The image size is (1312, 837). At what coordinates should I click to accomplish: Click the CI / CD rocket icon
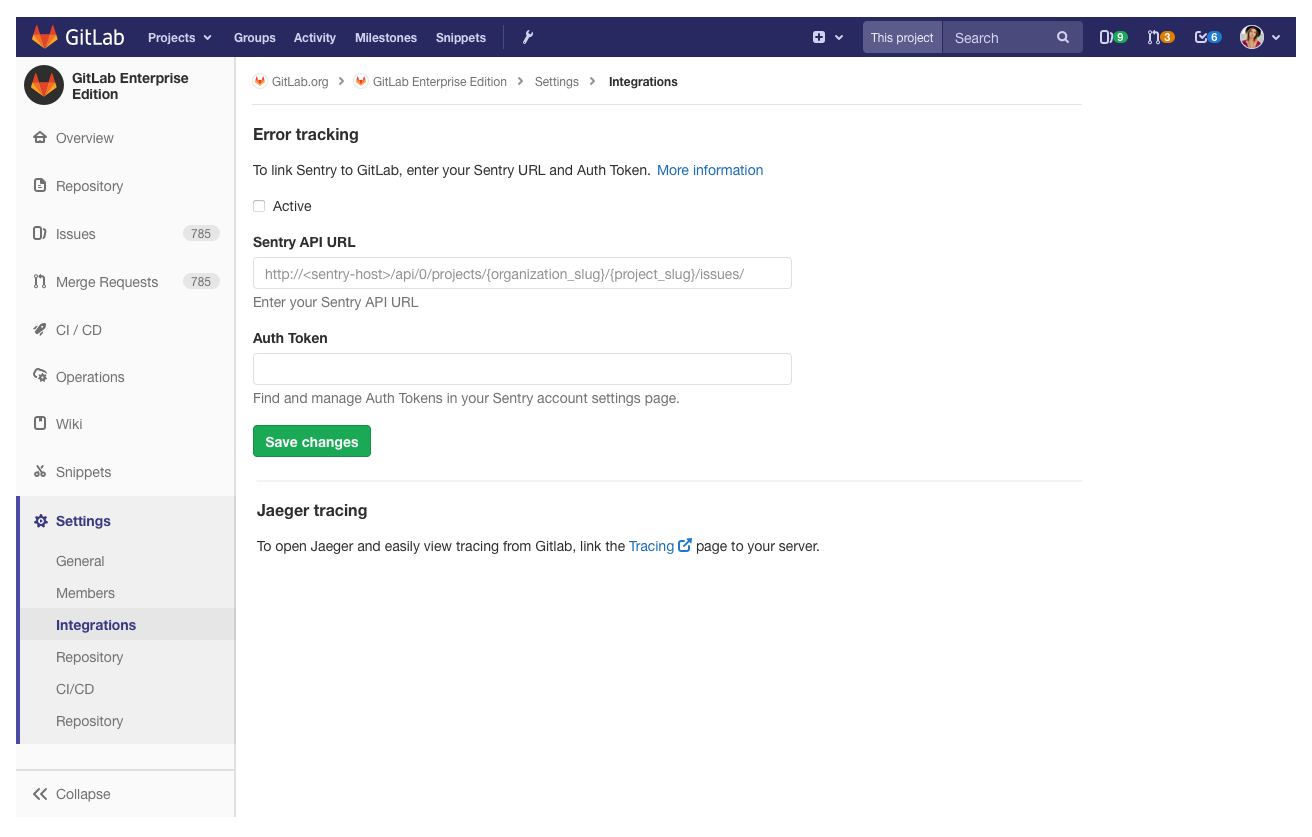(x=39, y=329)
